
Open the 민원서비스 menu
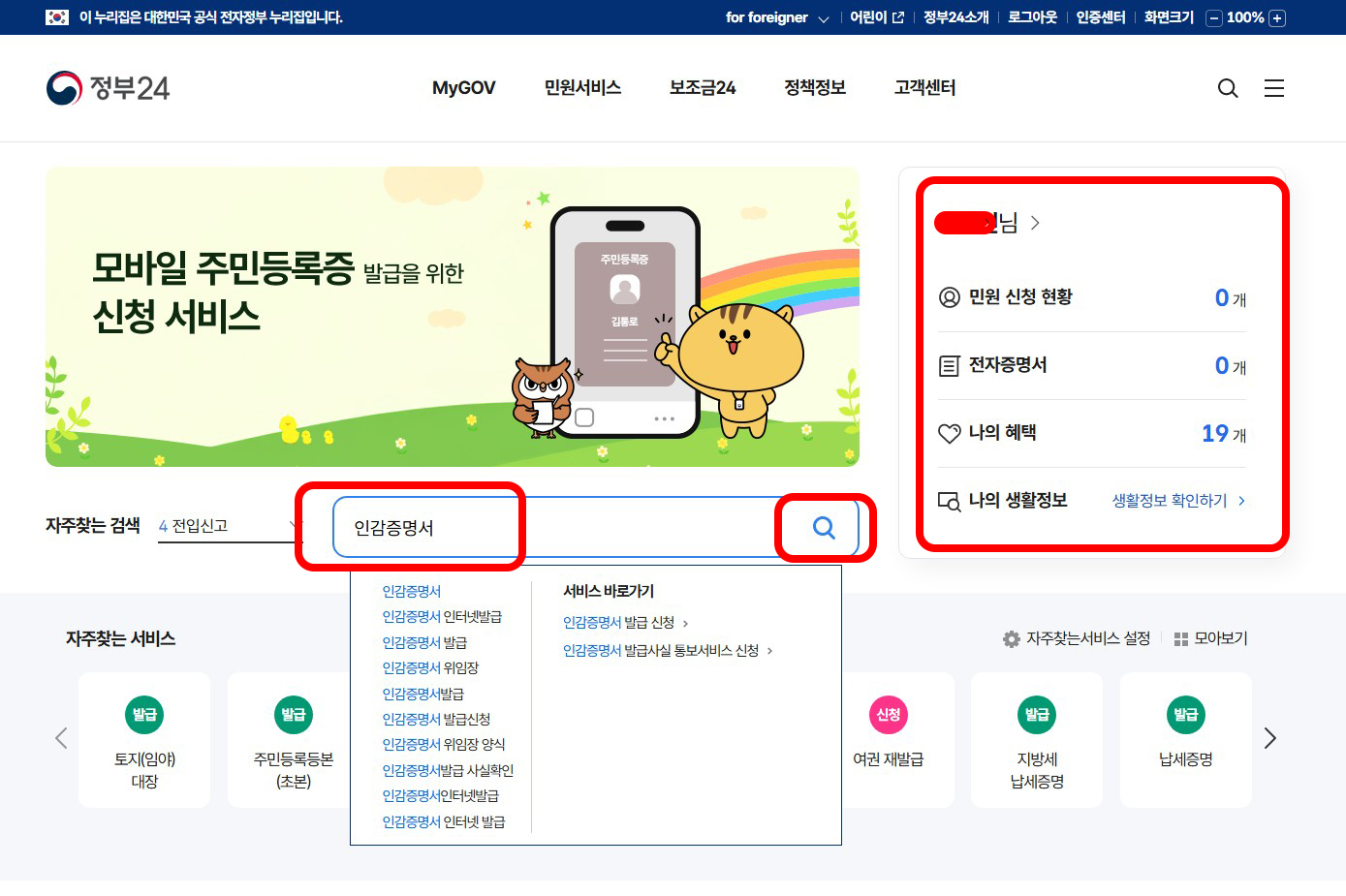(582, 88)
